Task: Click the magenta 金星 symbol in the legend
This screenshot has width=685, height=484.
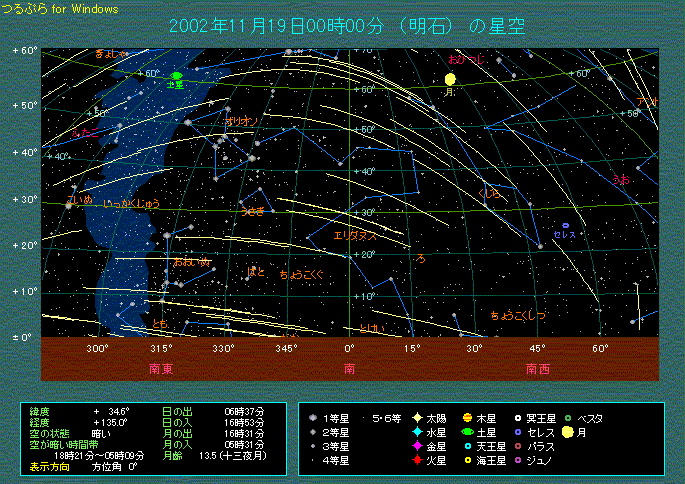Action: pos(415,446)
